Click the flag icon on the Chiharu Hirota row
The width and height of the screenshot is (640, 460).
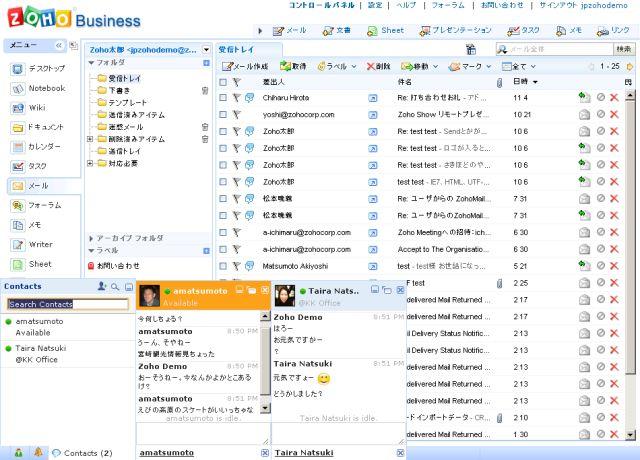(x=236, y=98)
